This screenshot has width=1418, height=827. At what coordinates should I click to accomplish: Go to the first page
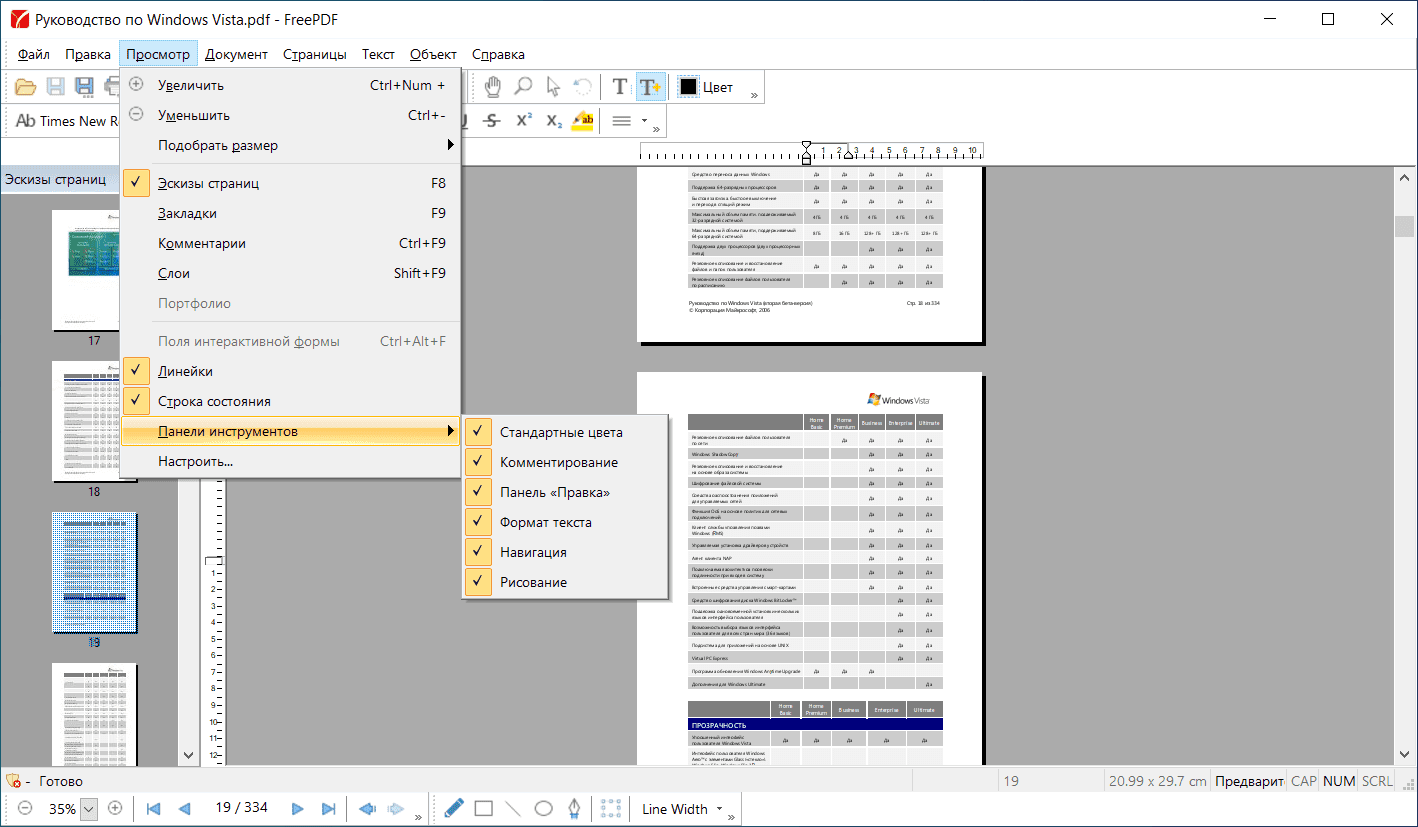click(x=153, y=809)
